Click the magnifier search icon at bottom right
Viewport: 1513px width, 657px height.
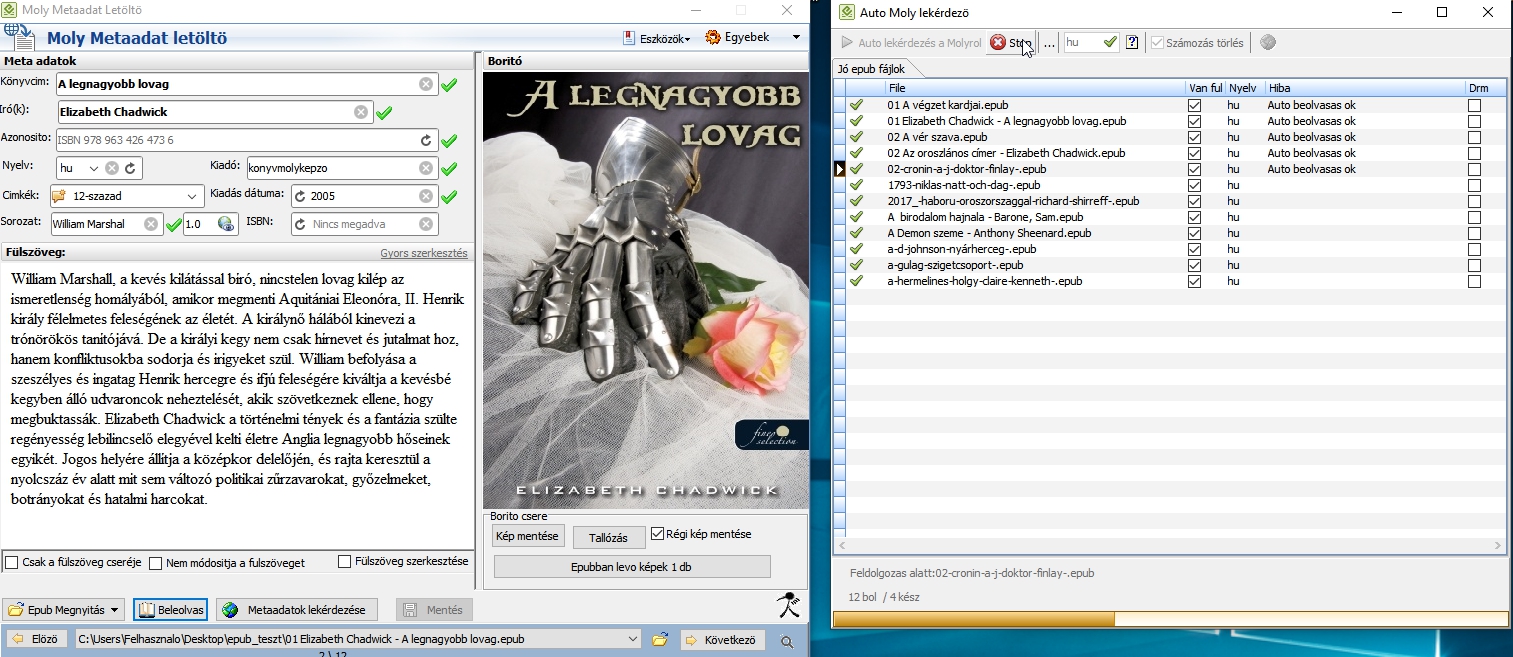788,641
